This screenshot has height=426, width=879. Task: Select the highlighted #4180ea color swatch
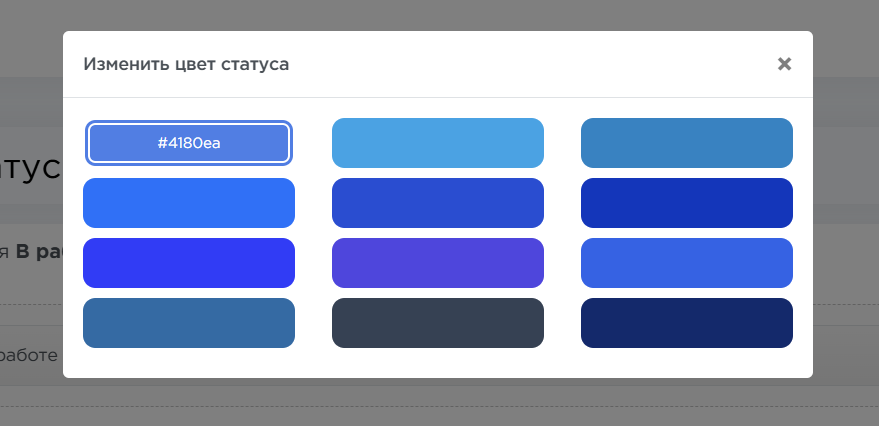click(189, 143)
